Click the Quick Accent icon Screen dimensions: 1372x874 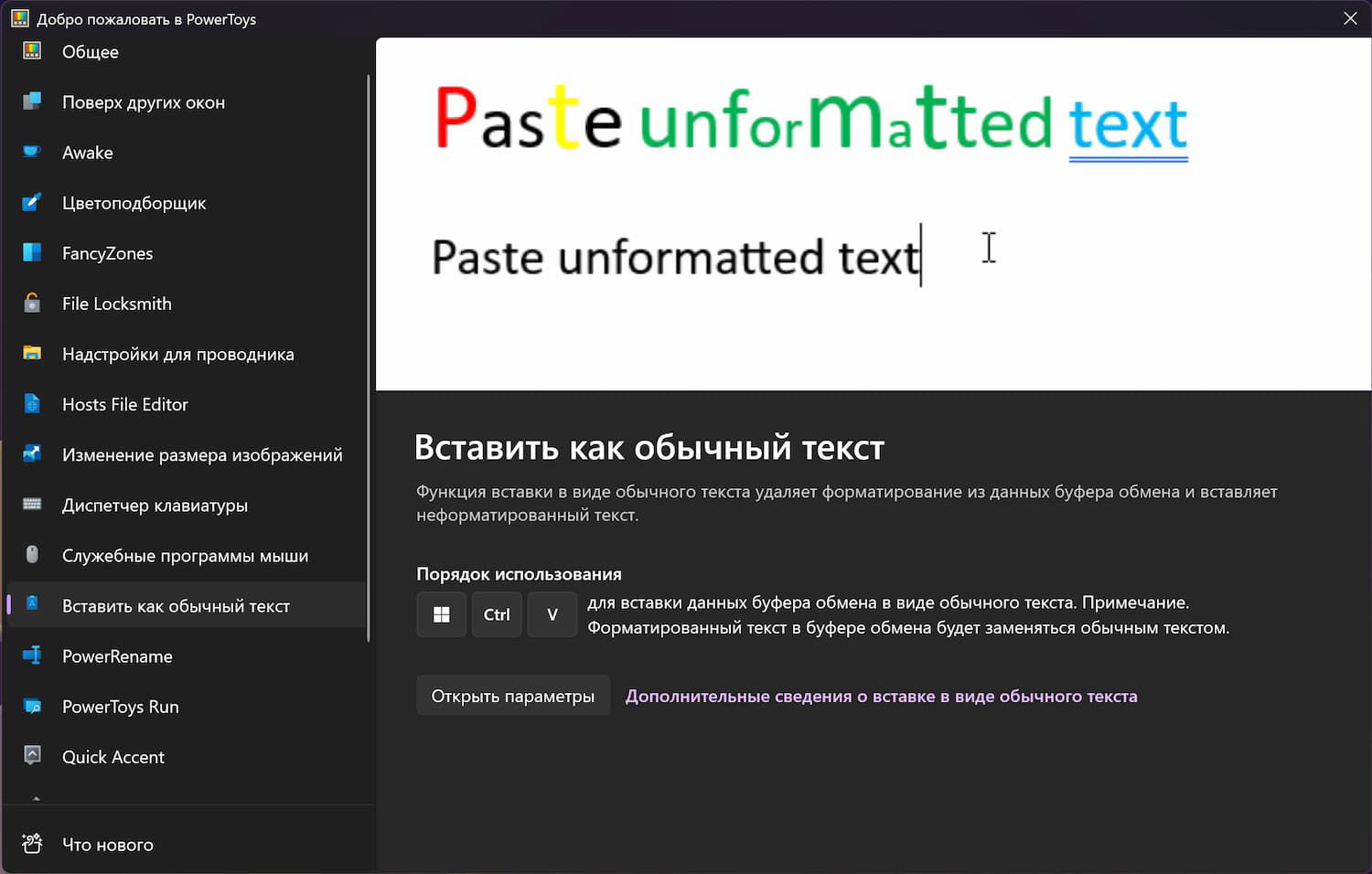point(32,755)
